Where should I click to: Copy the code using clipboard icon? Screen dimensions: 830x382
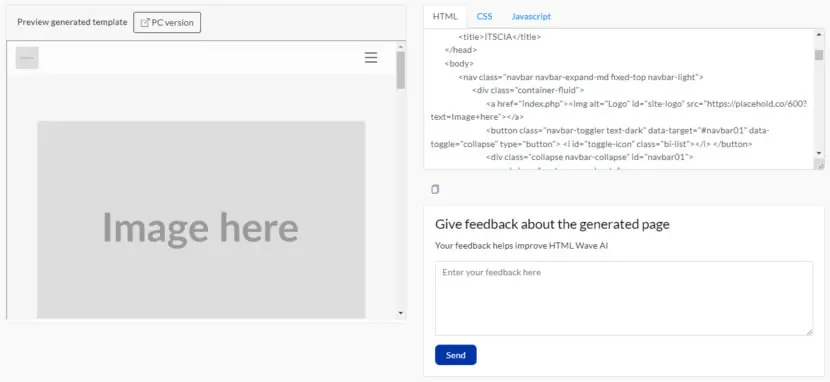[435, 189]
